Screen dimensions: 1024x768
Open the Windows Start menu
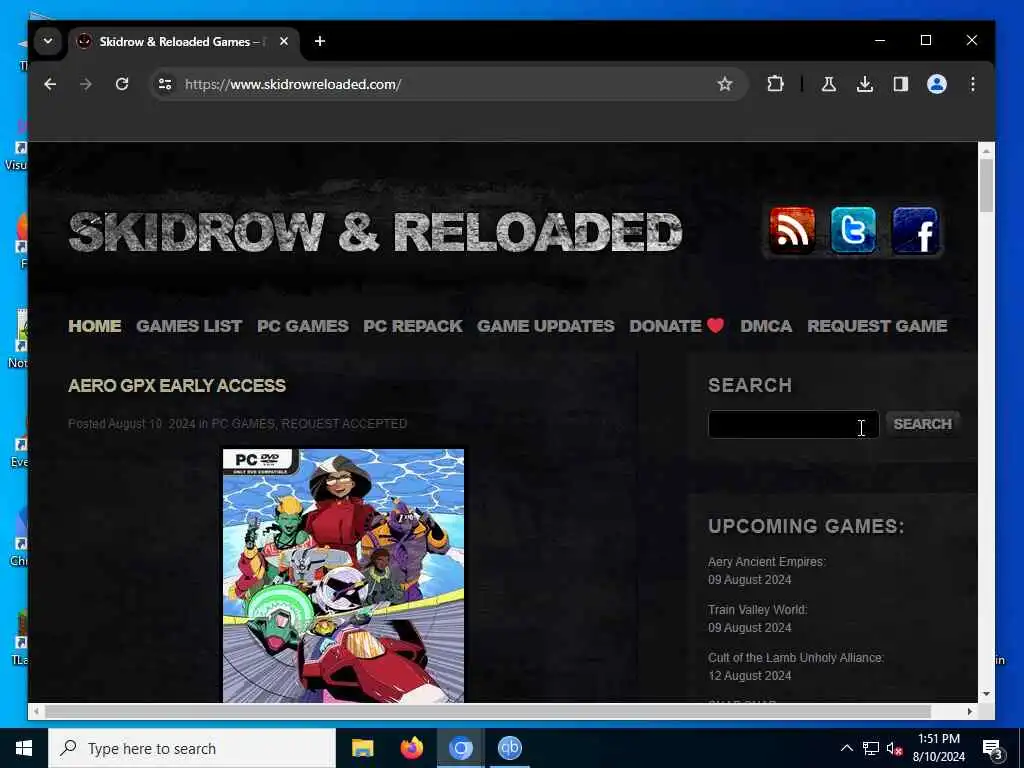(24, 748)
